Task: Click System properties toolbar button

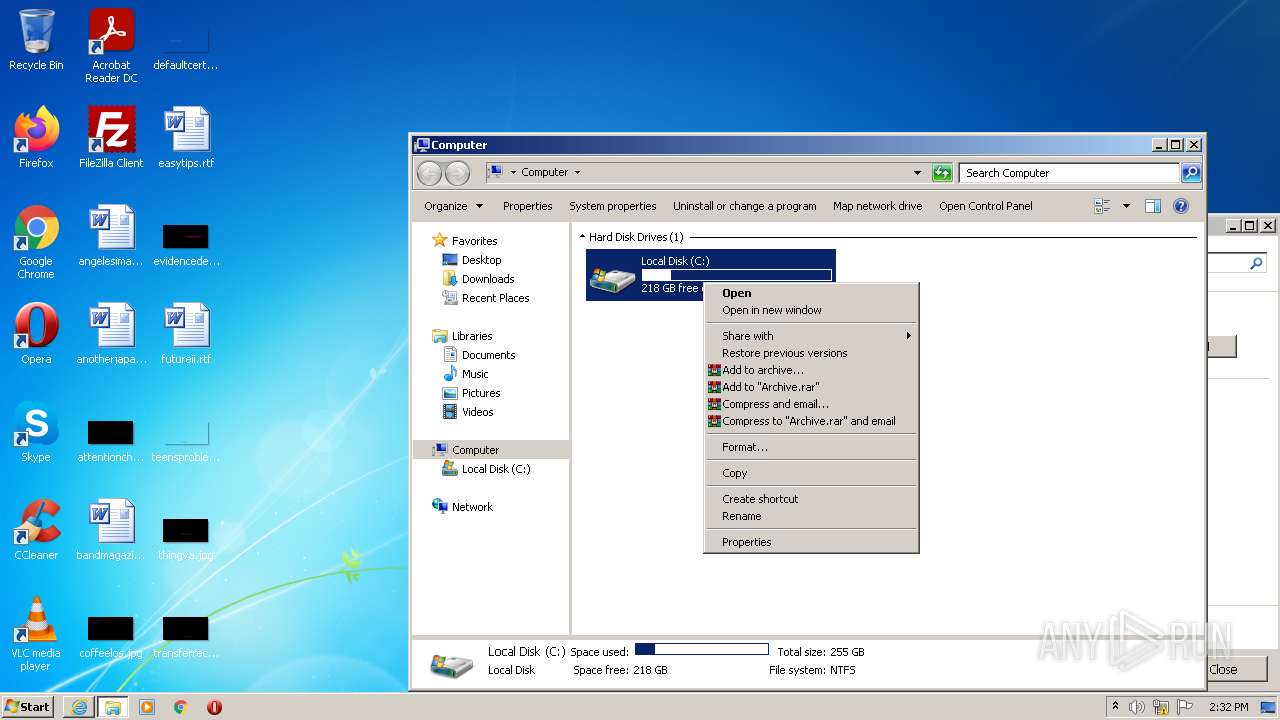Action: pyautogui.click(x=612, y=206)
